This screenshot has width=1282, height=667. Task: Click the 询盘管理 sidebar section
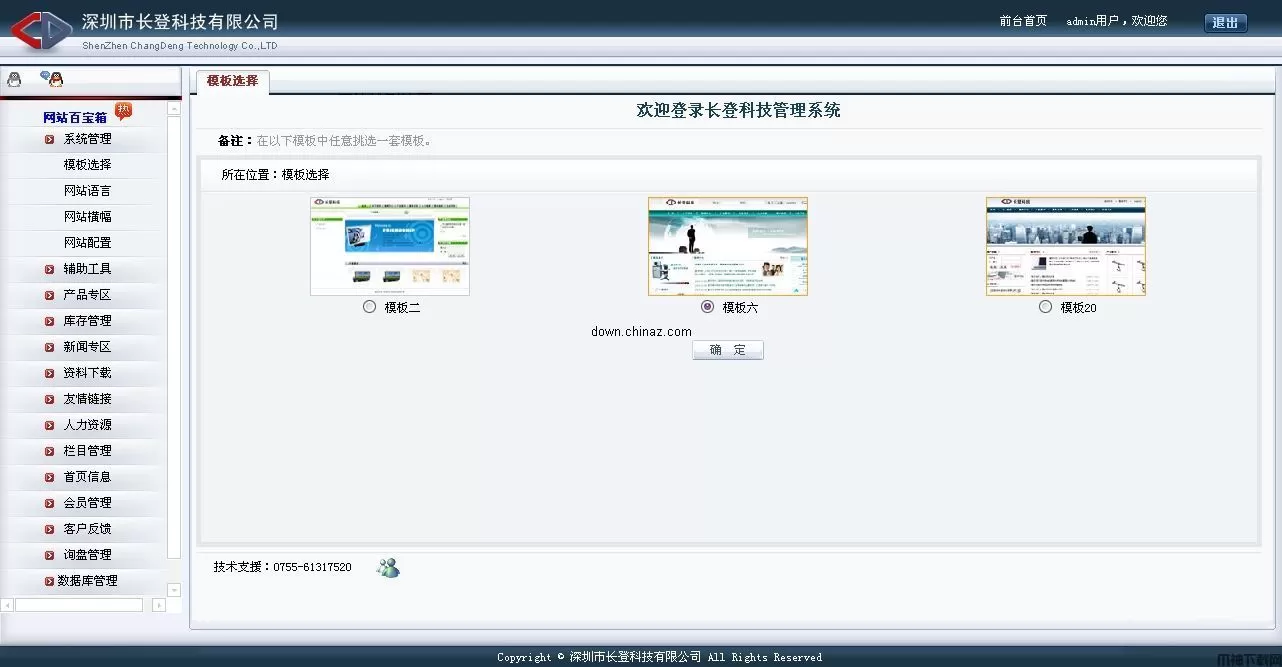pos(88,555)
